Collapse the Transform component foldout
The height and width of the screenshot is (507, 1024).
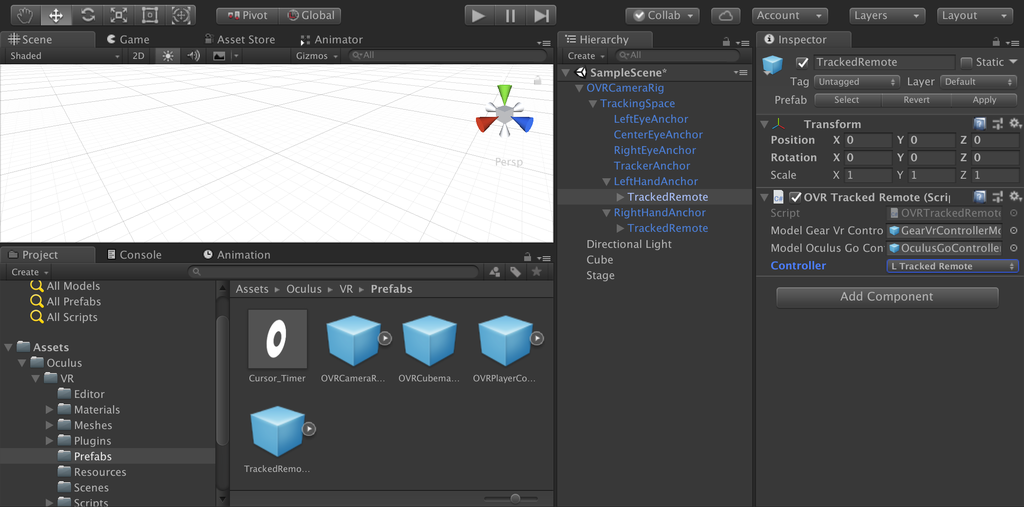tap(763, 124)
